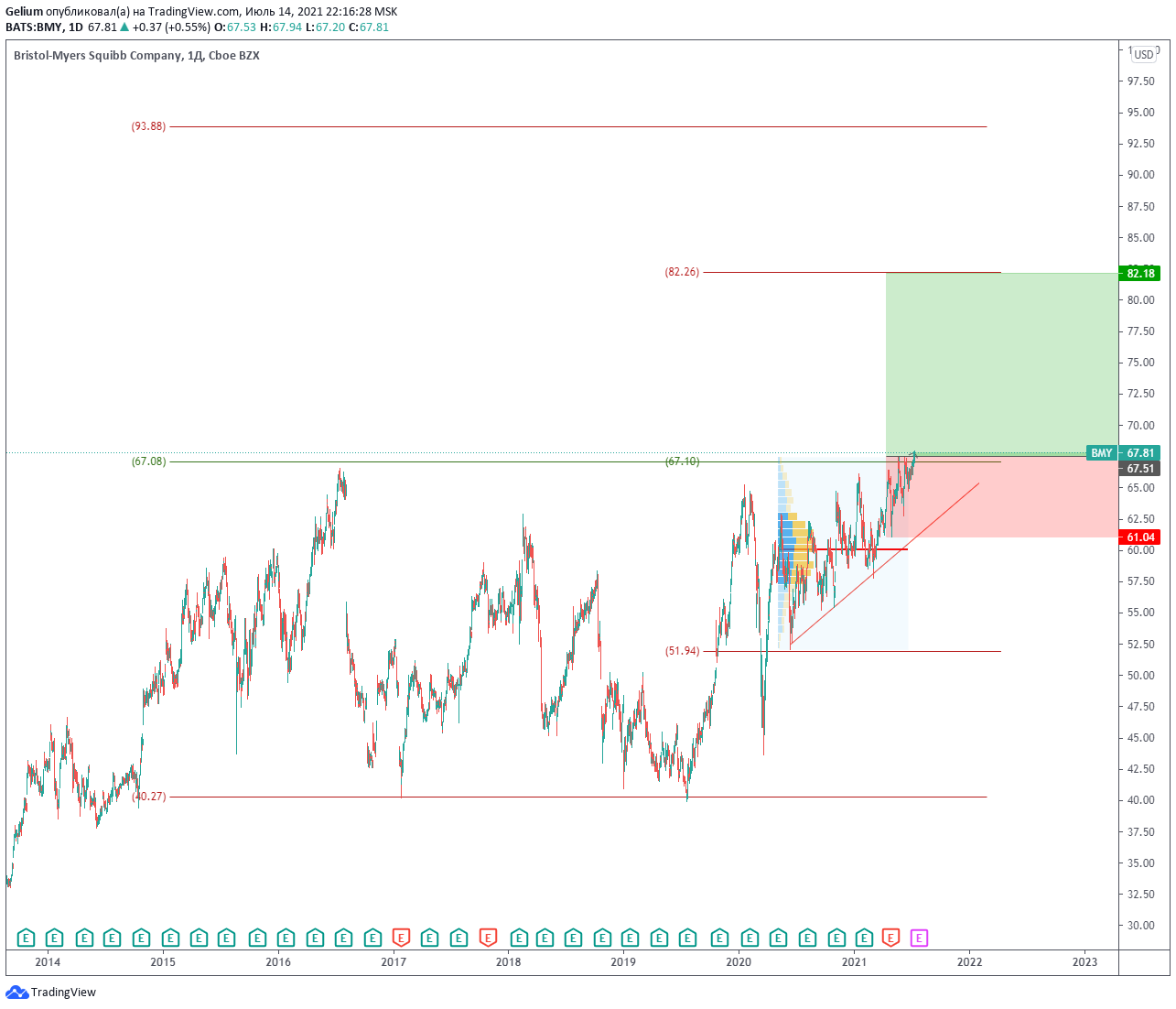Select the red 61.04 stop price label
This screenshot has width=1176, height=1009.
point(1139,537)
